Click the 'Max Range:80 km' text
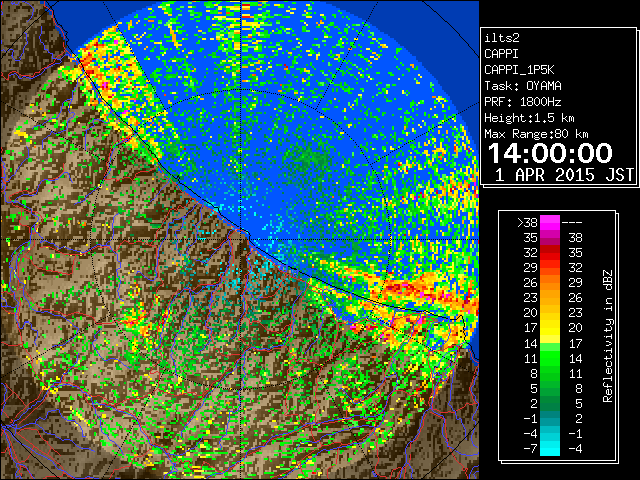Viewport: 640px width, 480px height. click(536, 134)
